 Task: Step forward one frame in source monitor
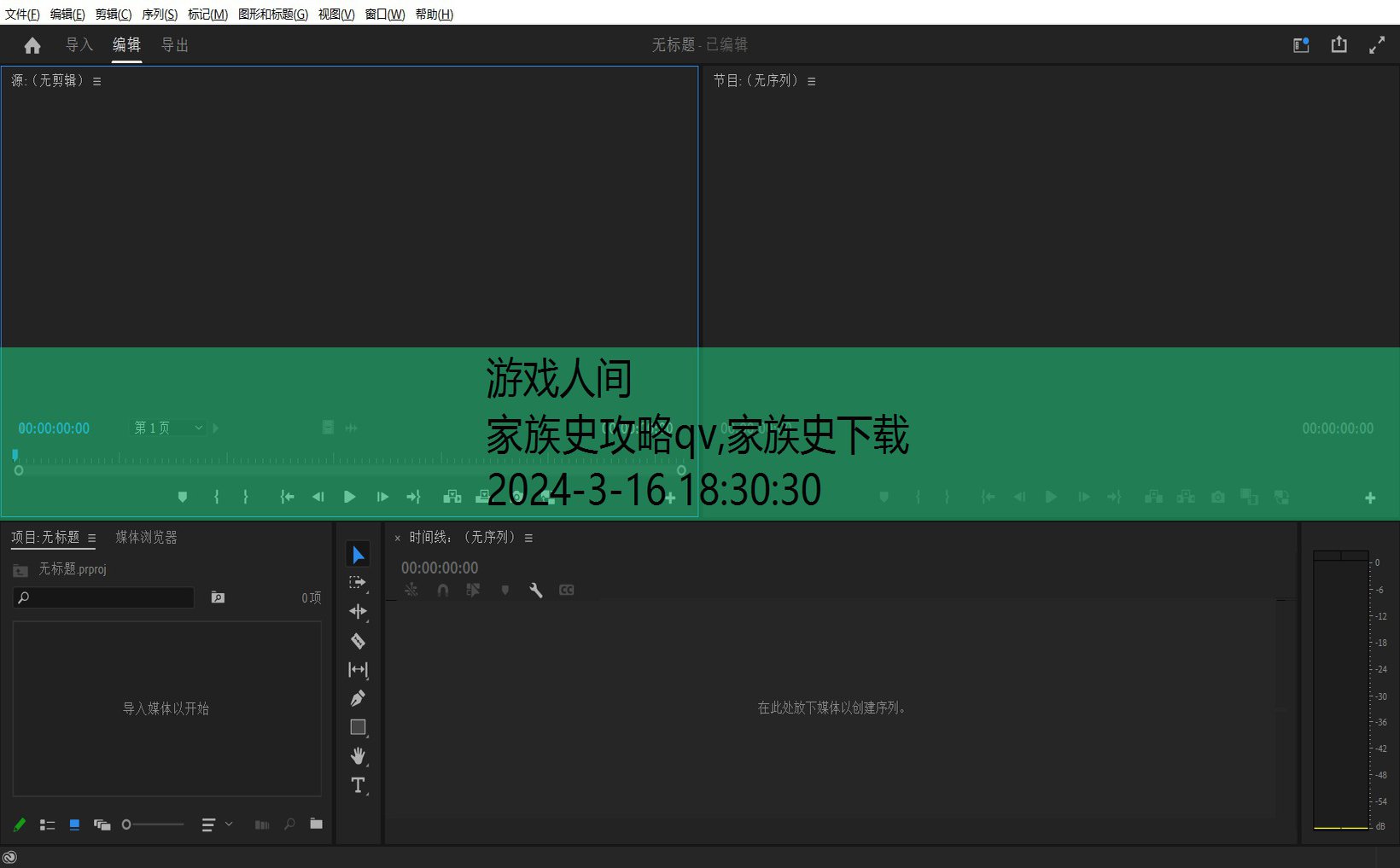(382, 497)
